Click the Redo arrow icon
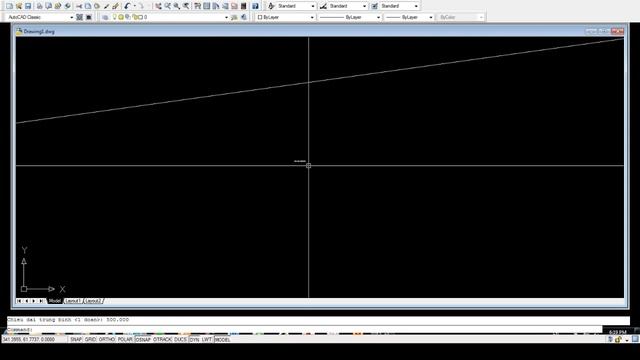This screenshot has width=640, height=360. 141,6
